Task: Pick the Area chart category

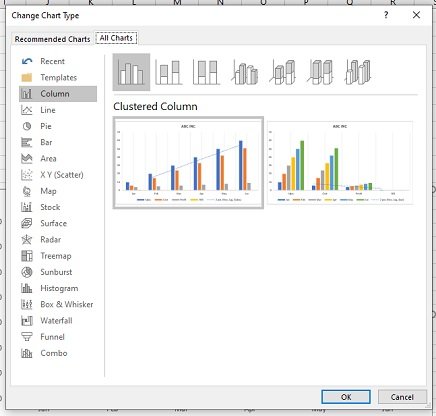Action: 58,159
